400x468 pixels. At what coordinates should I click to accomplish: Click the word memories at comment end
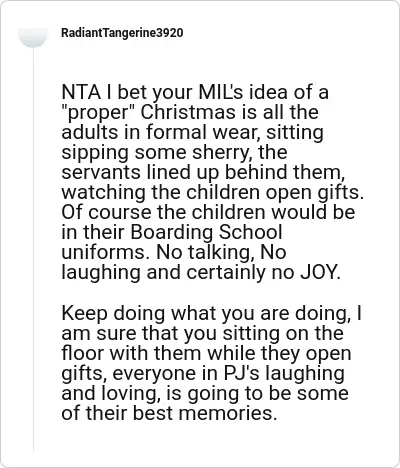228,413
